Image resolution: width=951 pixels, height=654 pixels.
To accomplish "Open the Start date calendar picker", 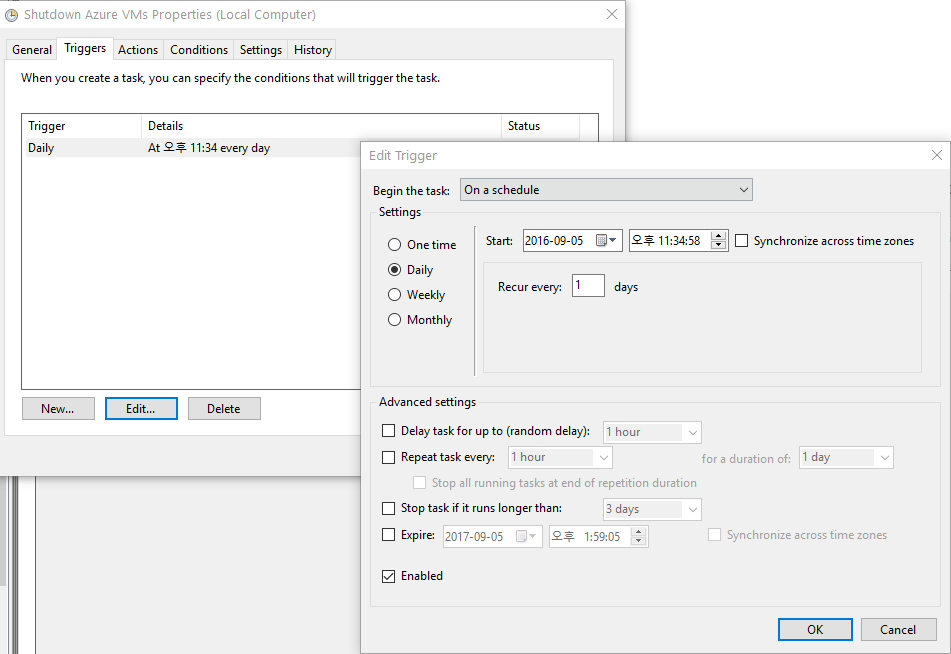I will point(606,241).
